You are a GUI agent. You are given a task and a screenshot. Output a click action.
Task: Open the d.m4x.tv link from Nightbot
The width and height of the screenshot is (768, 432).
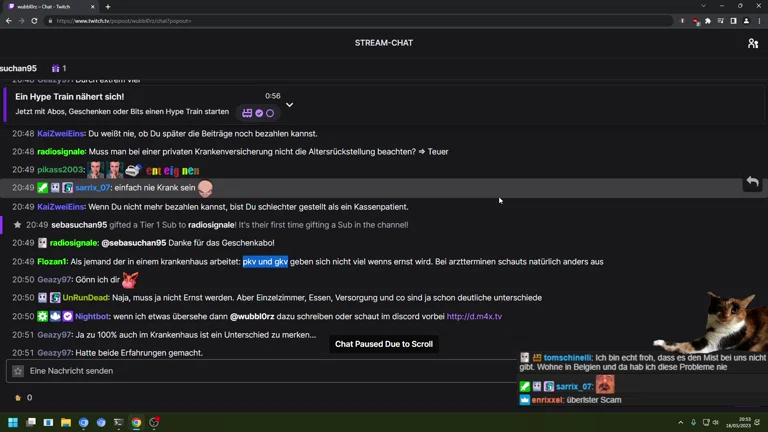tap(474, 316)
